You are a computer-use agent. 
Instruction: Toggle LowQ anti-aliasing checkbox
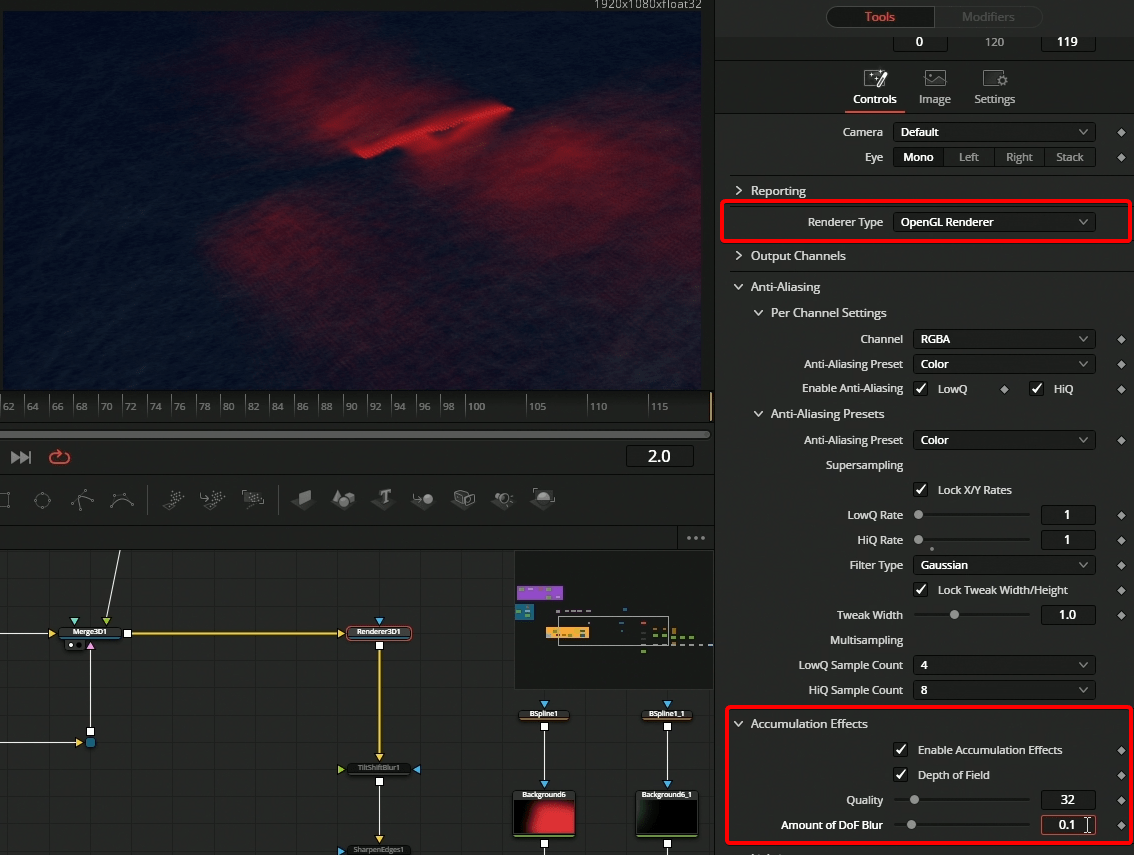[x=921, y=388]
